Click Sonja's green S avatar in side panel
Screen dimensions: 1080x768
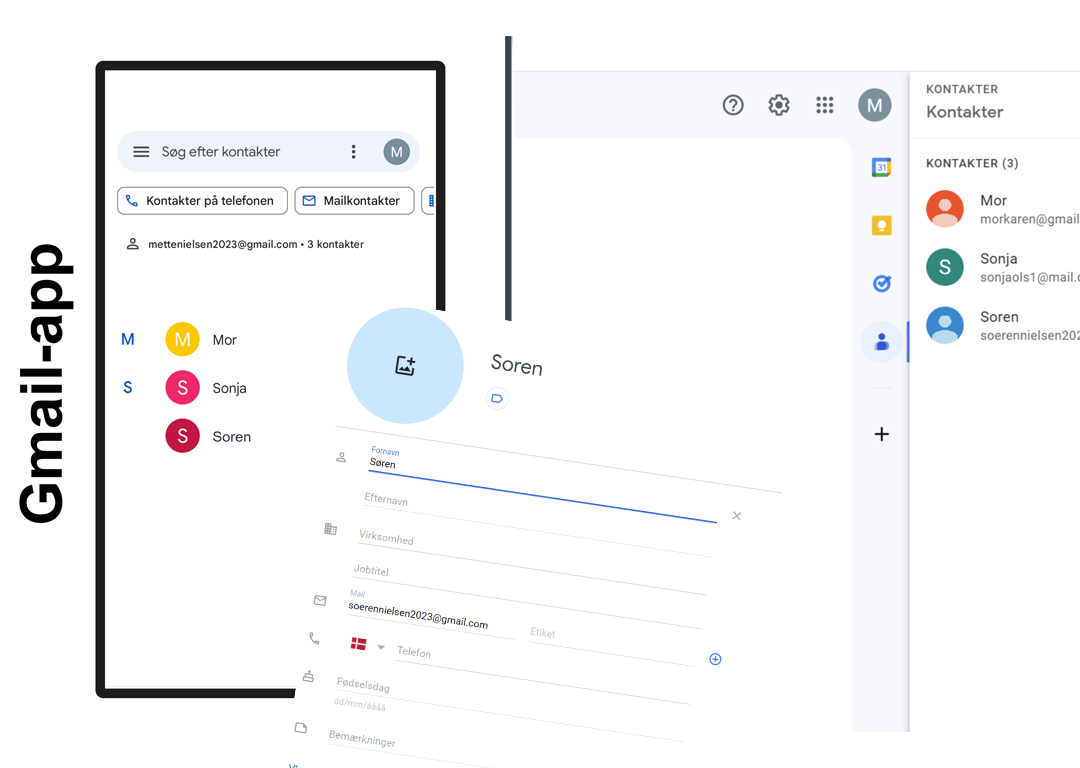(x=945, y=267)
